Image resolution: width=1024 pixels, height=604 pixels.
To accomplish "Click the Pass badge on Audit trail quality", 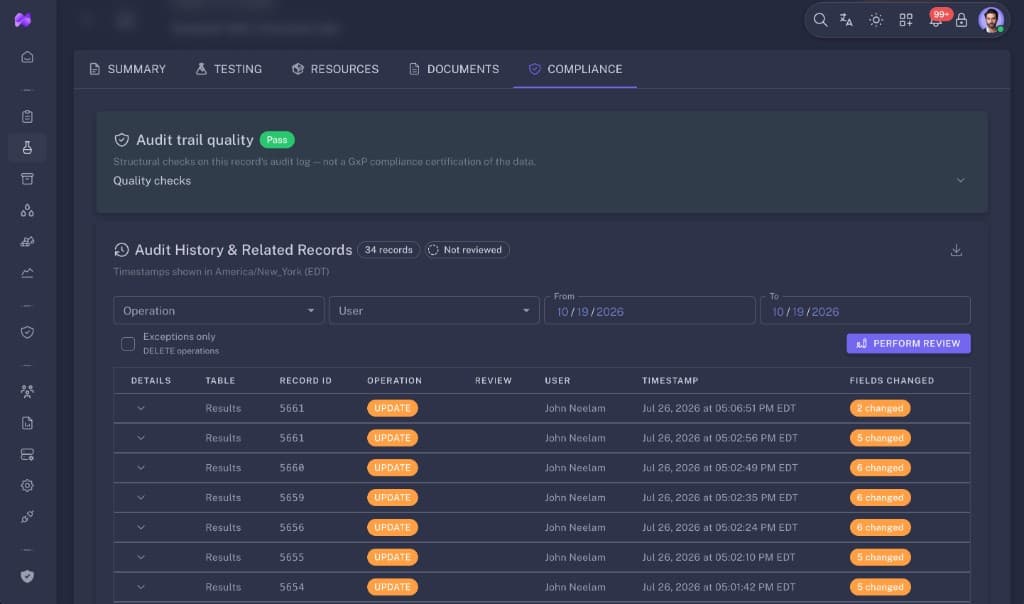I will 277,140.
